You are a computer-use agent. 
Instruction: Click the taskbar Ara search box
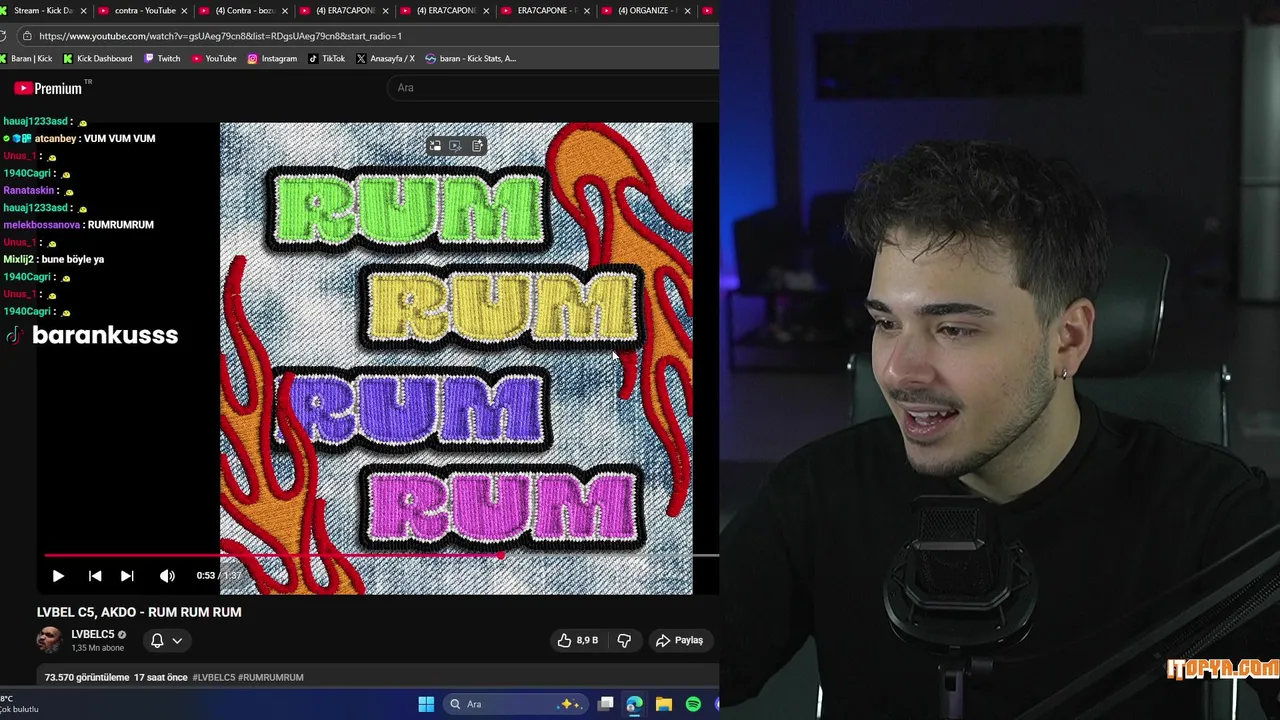515,704
